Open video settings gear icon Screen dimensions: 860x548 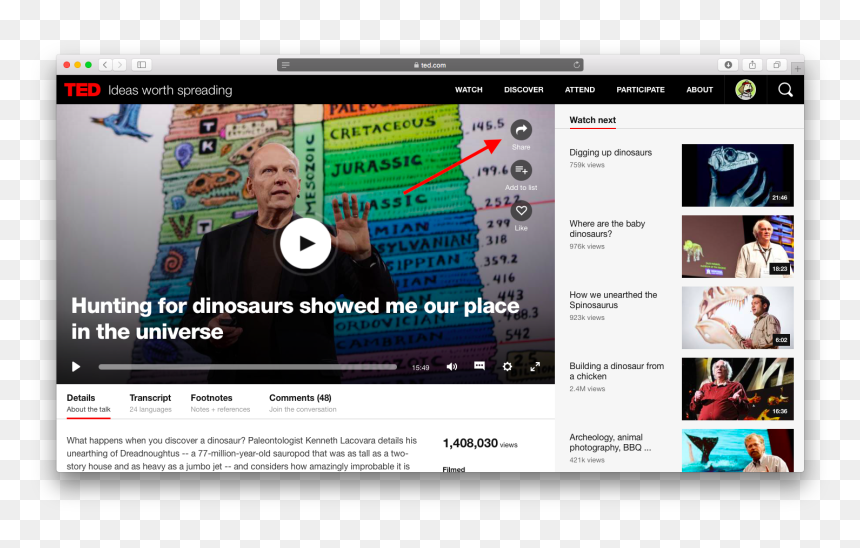(x=507, y=366)
